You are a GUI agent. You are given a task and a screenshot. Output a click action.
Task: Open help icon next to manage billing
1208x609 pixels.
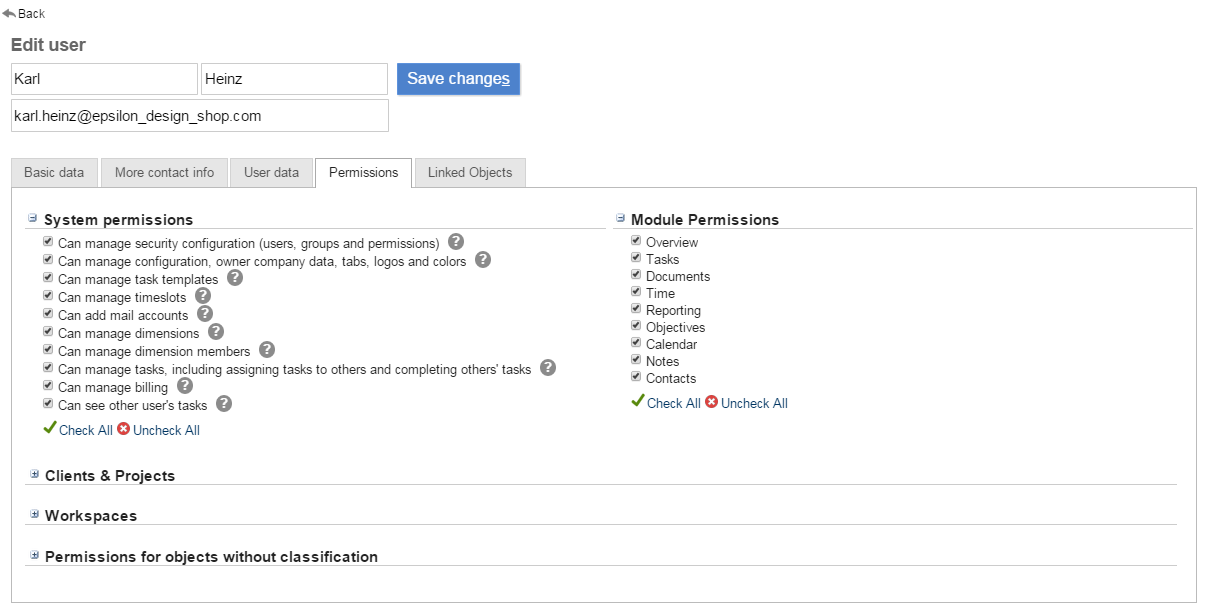185,386
